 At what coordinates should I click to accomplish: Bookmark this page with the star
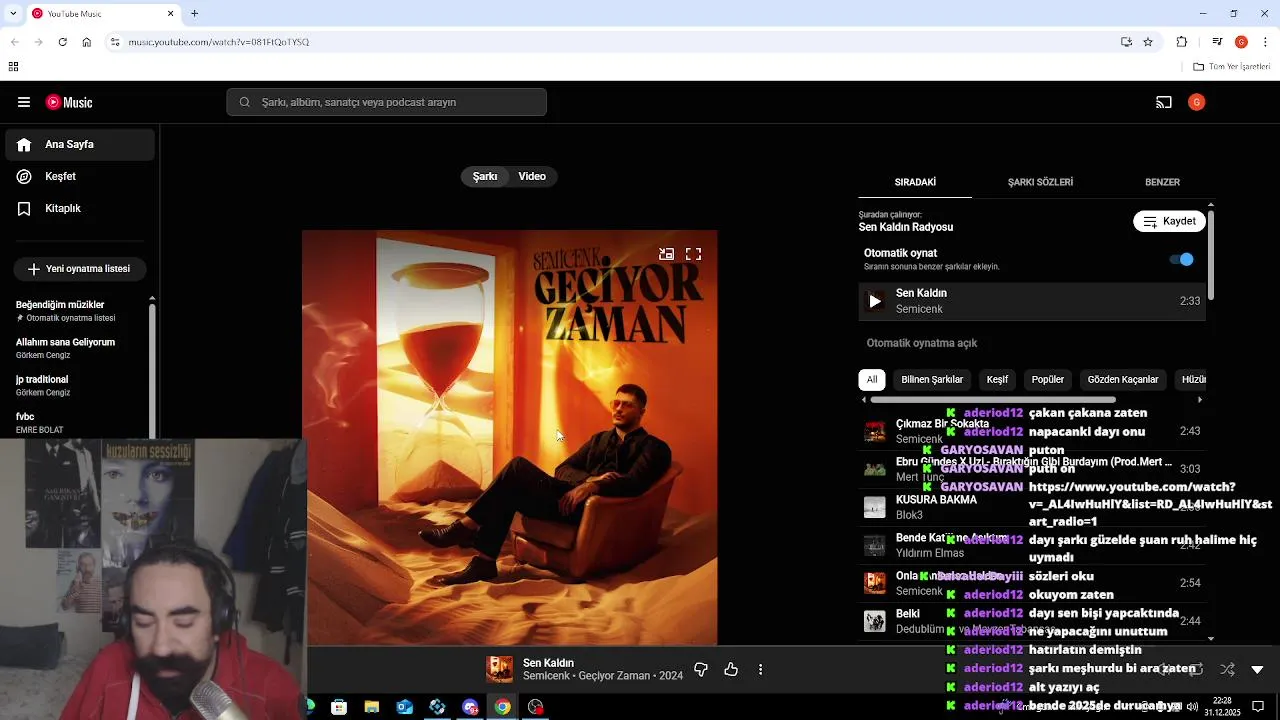point(1148,42)
